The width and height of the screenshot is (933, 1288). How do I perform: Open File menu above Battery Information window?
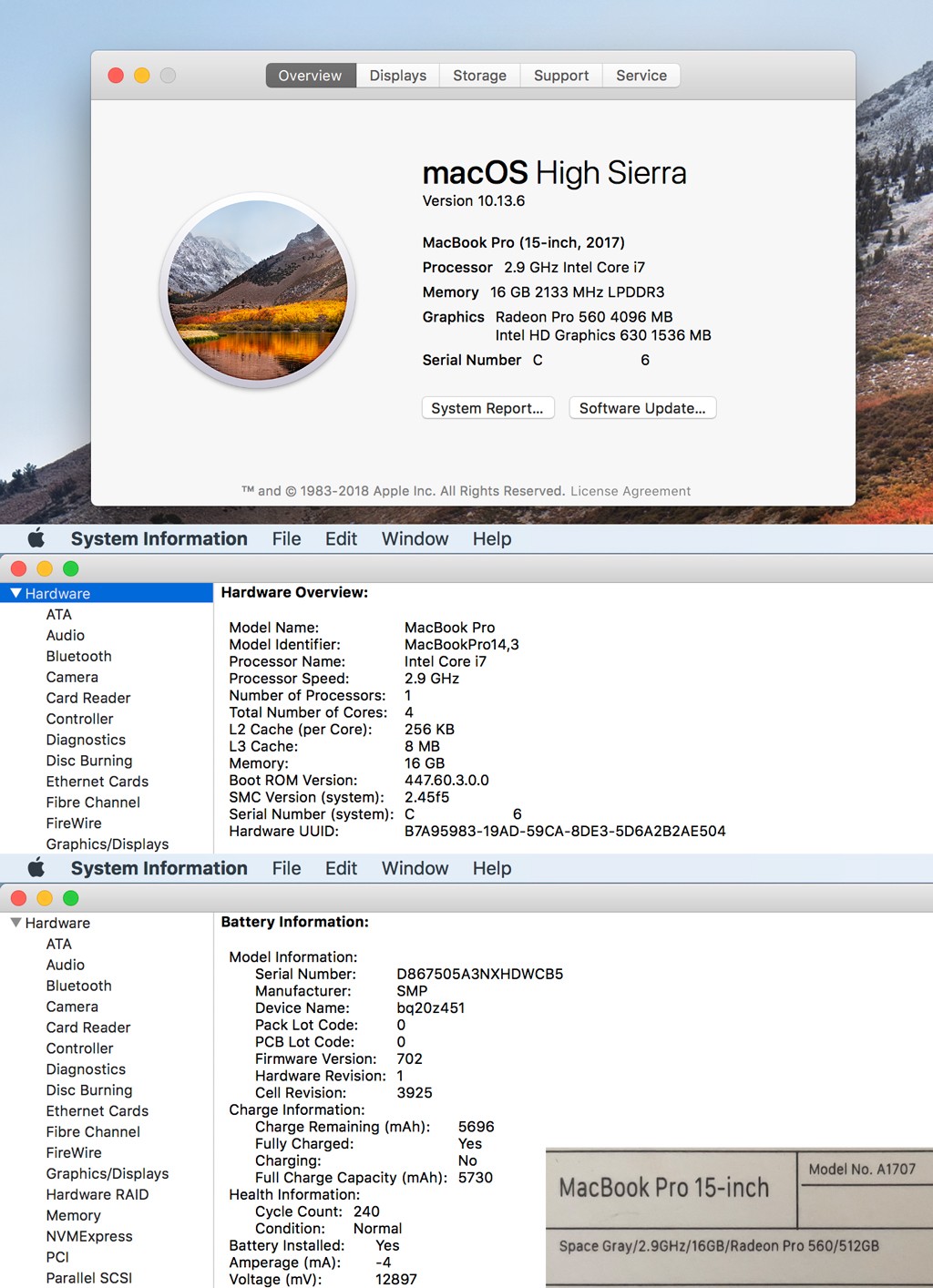point(286,868)
